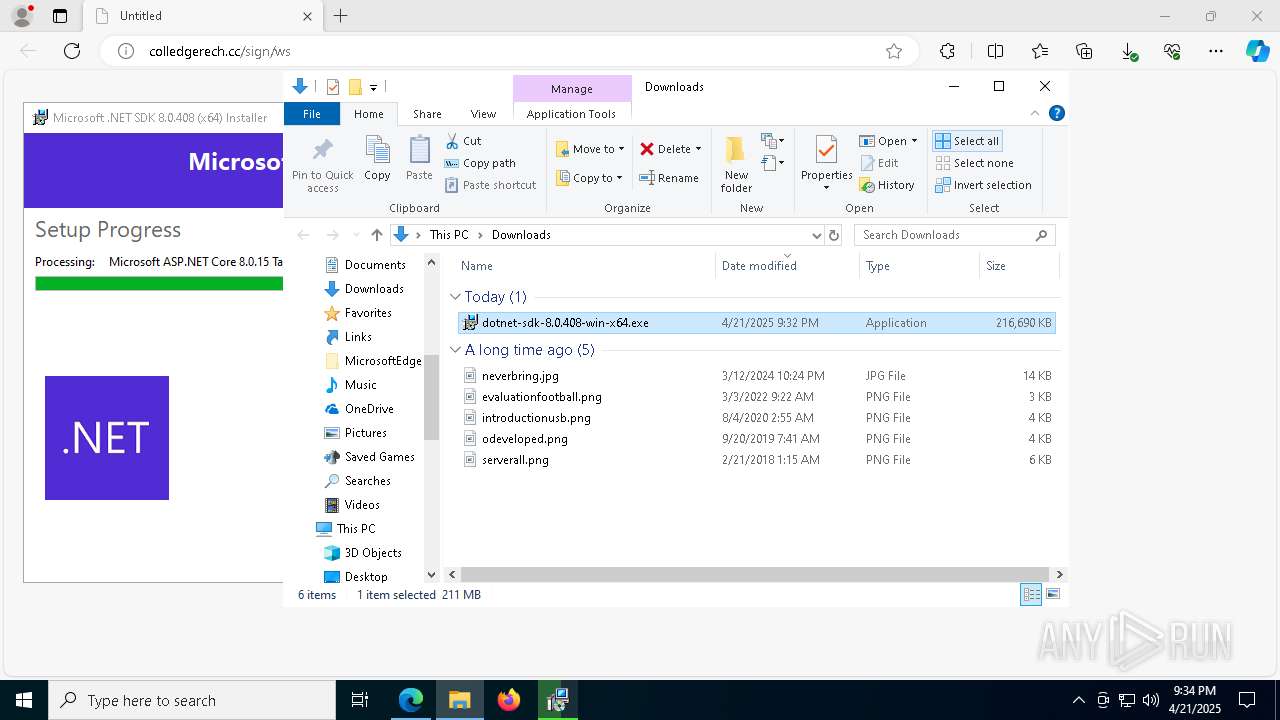Cut the selected file
This screenshot has height=720, width=1280.
point(463,141)
